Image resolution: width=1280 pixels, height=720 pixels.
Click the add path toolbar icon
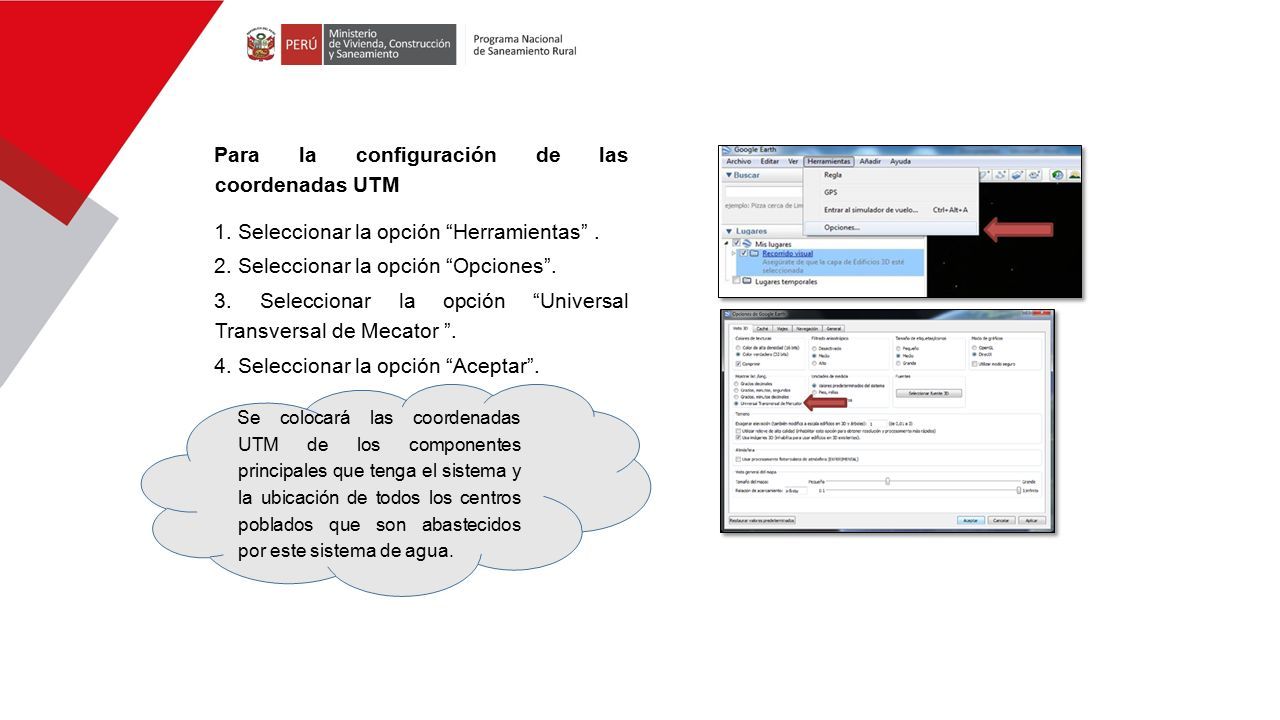(1000, 175)
